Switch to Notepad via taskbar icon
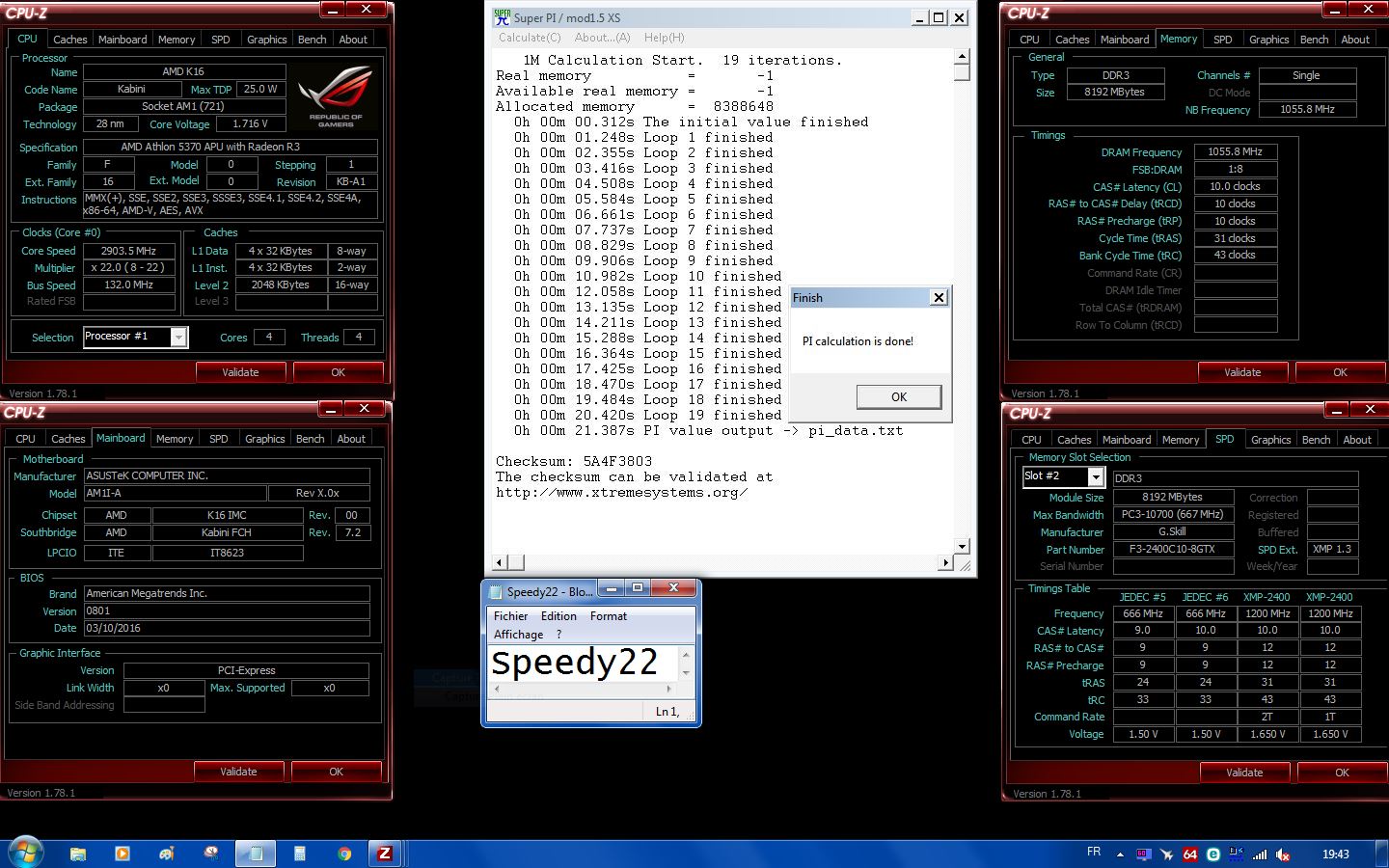Screen dimensions: 1389x868 click(x=256, y=854)
